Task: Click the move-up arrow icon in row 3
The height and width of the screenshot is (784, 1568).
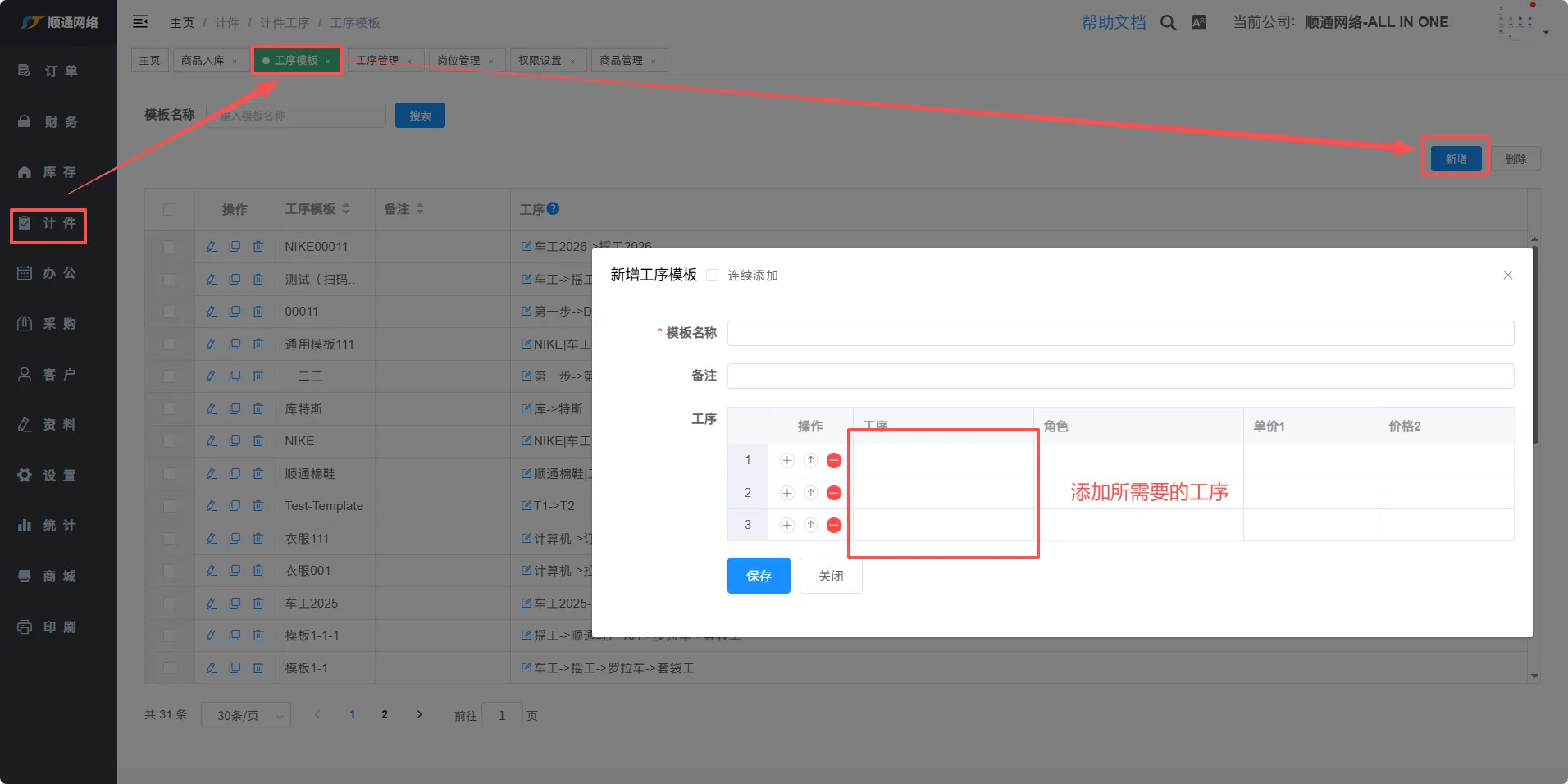Action: coord(810,525)
